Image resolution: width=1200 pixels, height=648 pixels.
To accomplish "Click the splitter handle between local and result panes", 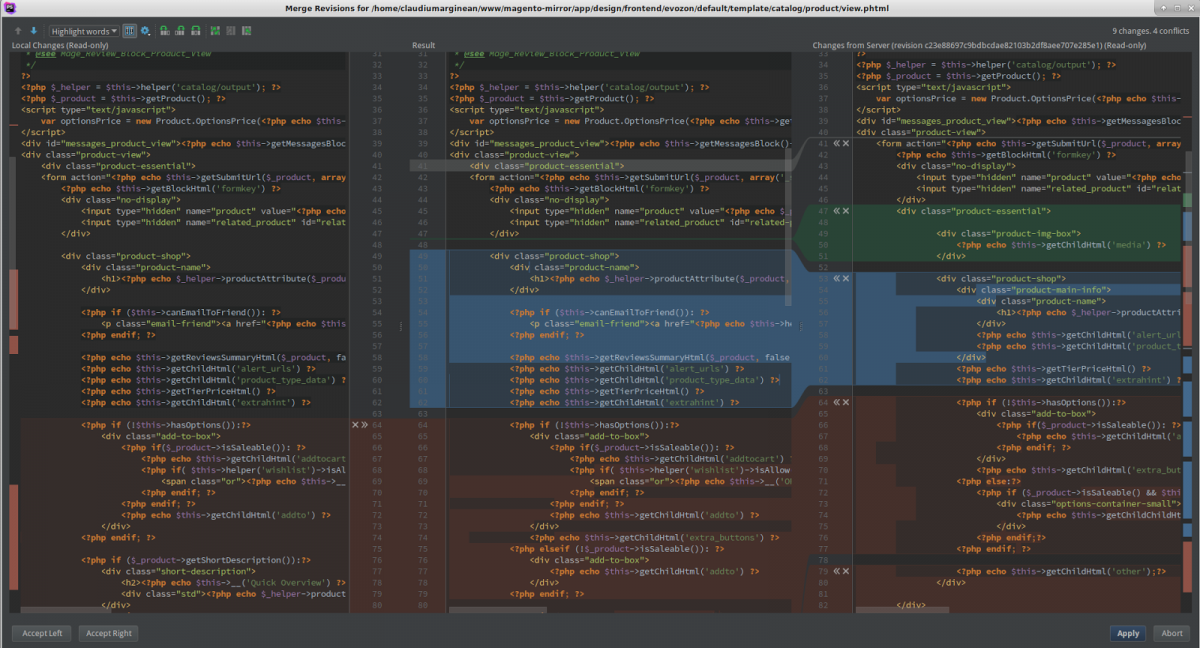I will tap(402, 326).
